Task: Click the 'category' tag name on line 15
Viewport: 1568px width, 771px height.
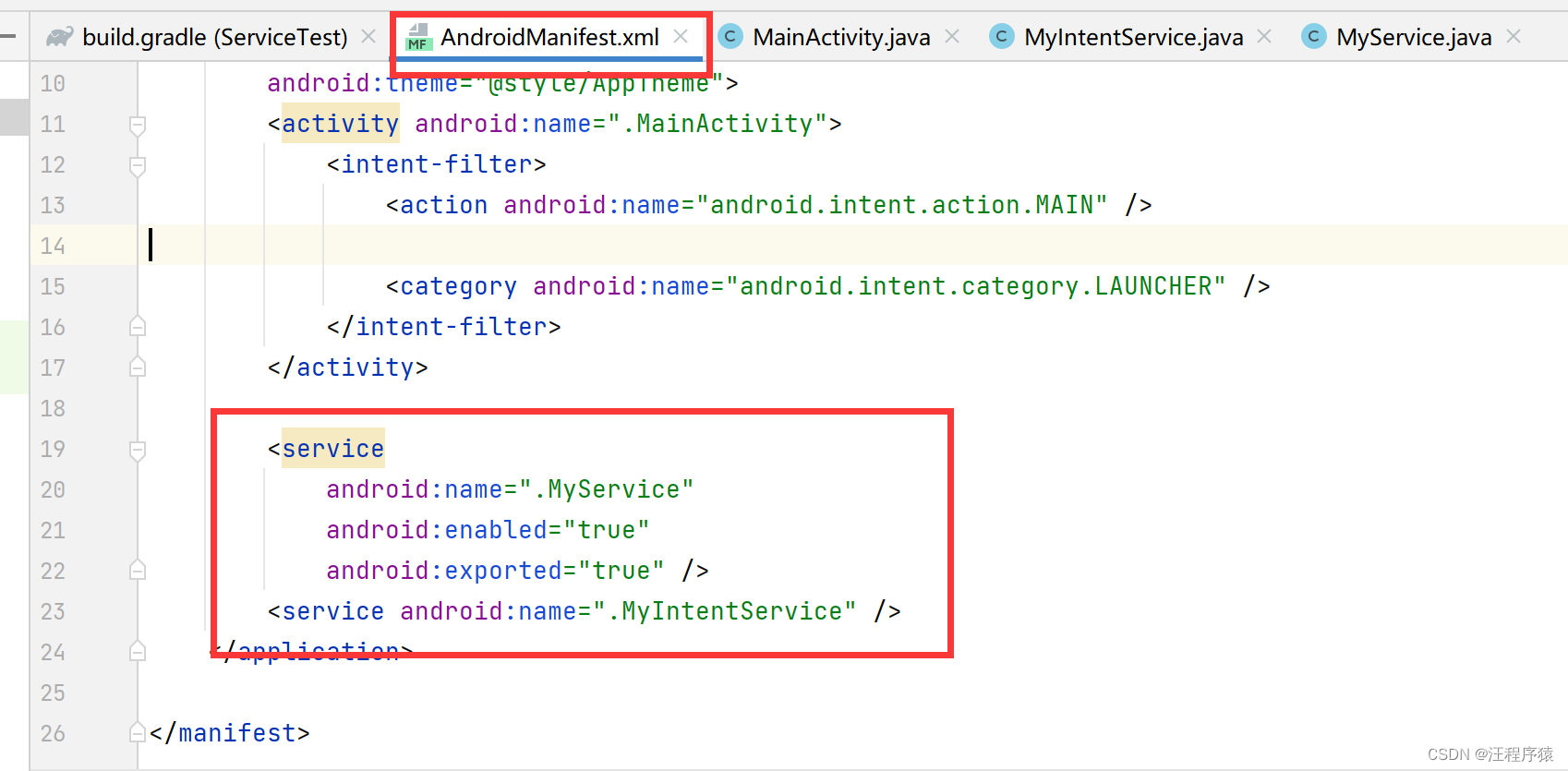Action: (x=458, y=286)
